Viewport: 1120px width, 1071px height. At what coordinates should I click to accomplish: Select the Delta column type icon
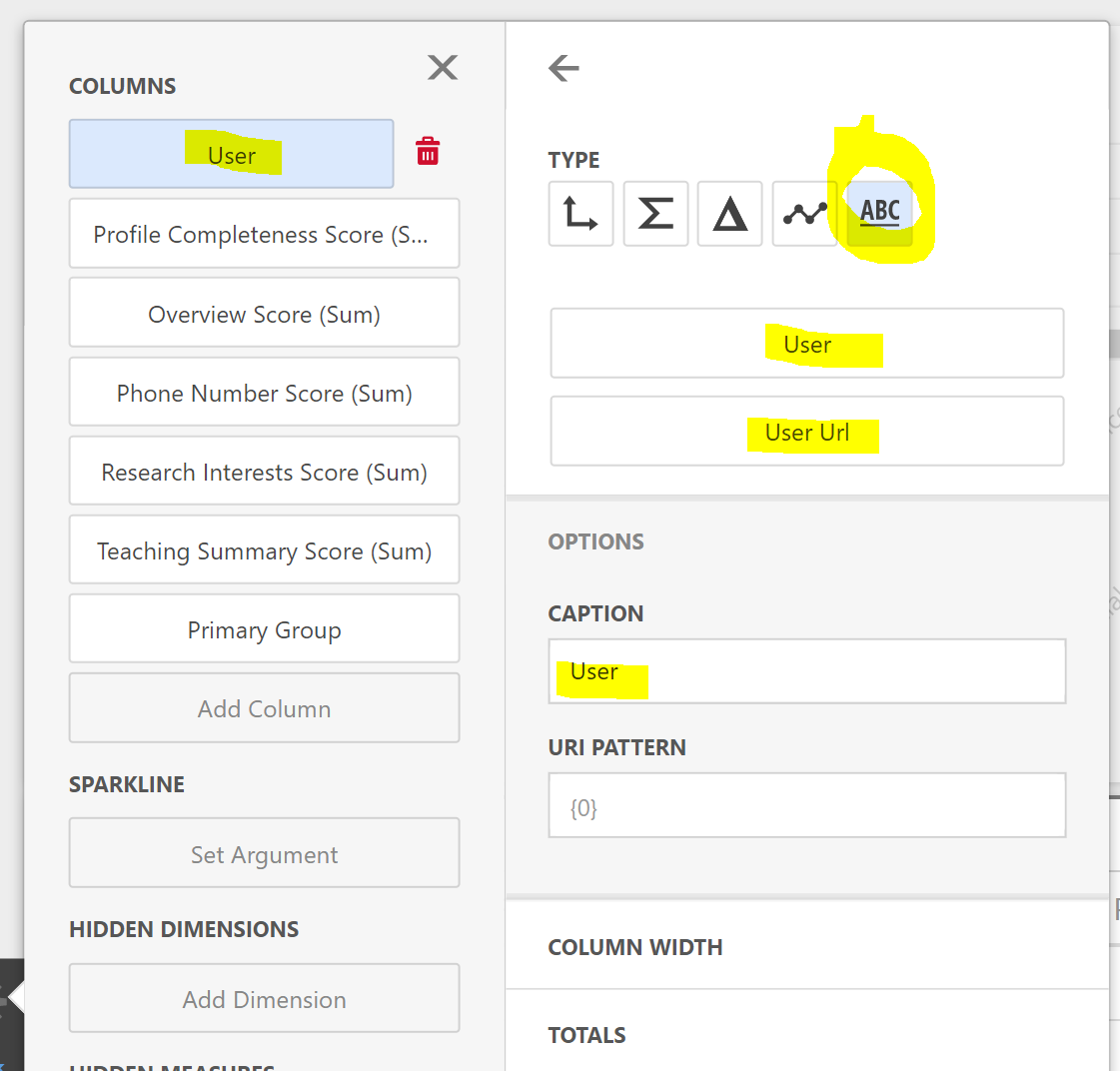(729, 214)
